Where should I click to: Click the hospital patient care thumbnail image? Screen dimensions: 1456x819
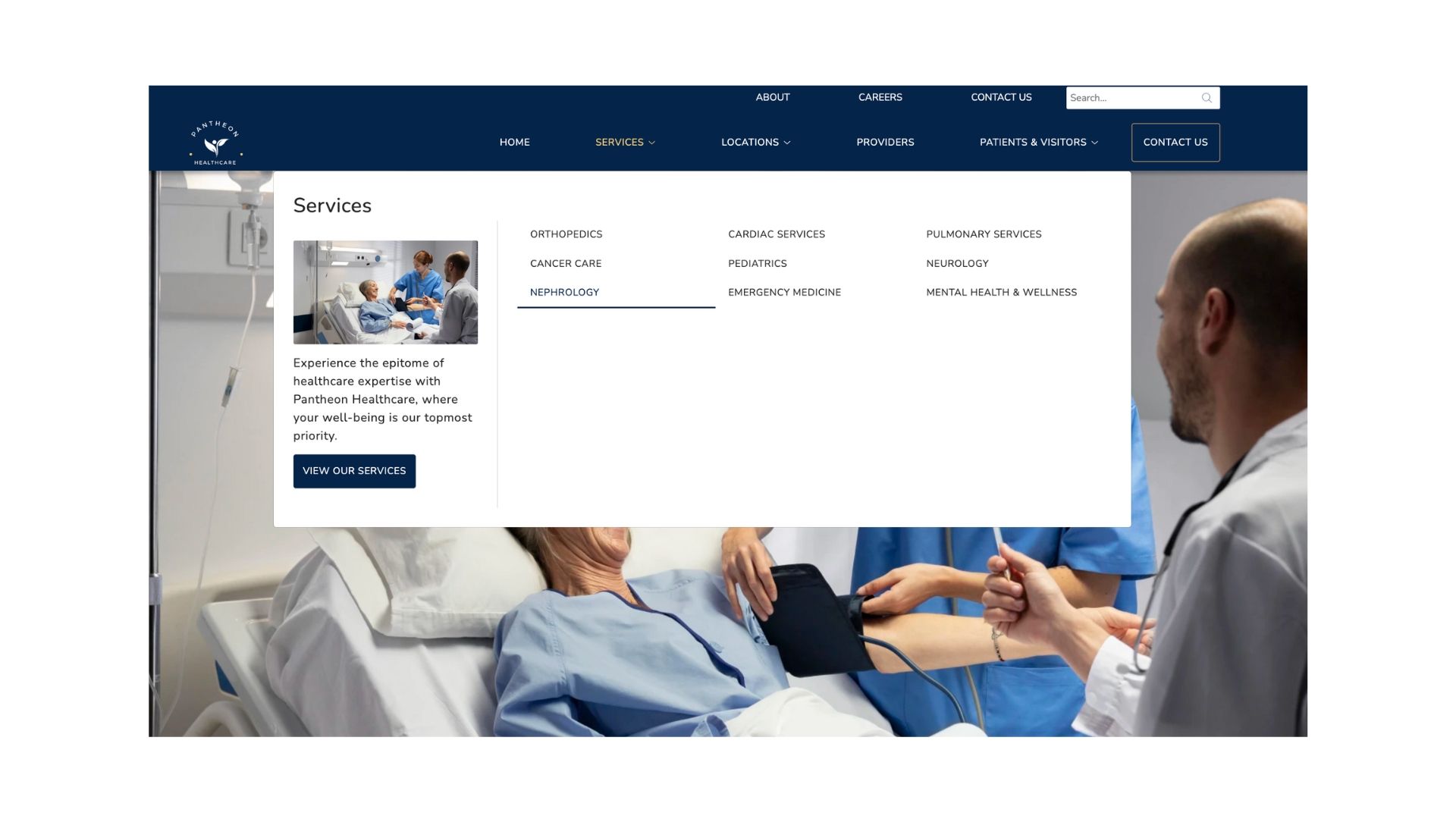pos(385,292)
